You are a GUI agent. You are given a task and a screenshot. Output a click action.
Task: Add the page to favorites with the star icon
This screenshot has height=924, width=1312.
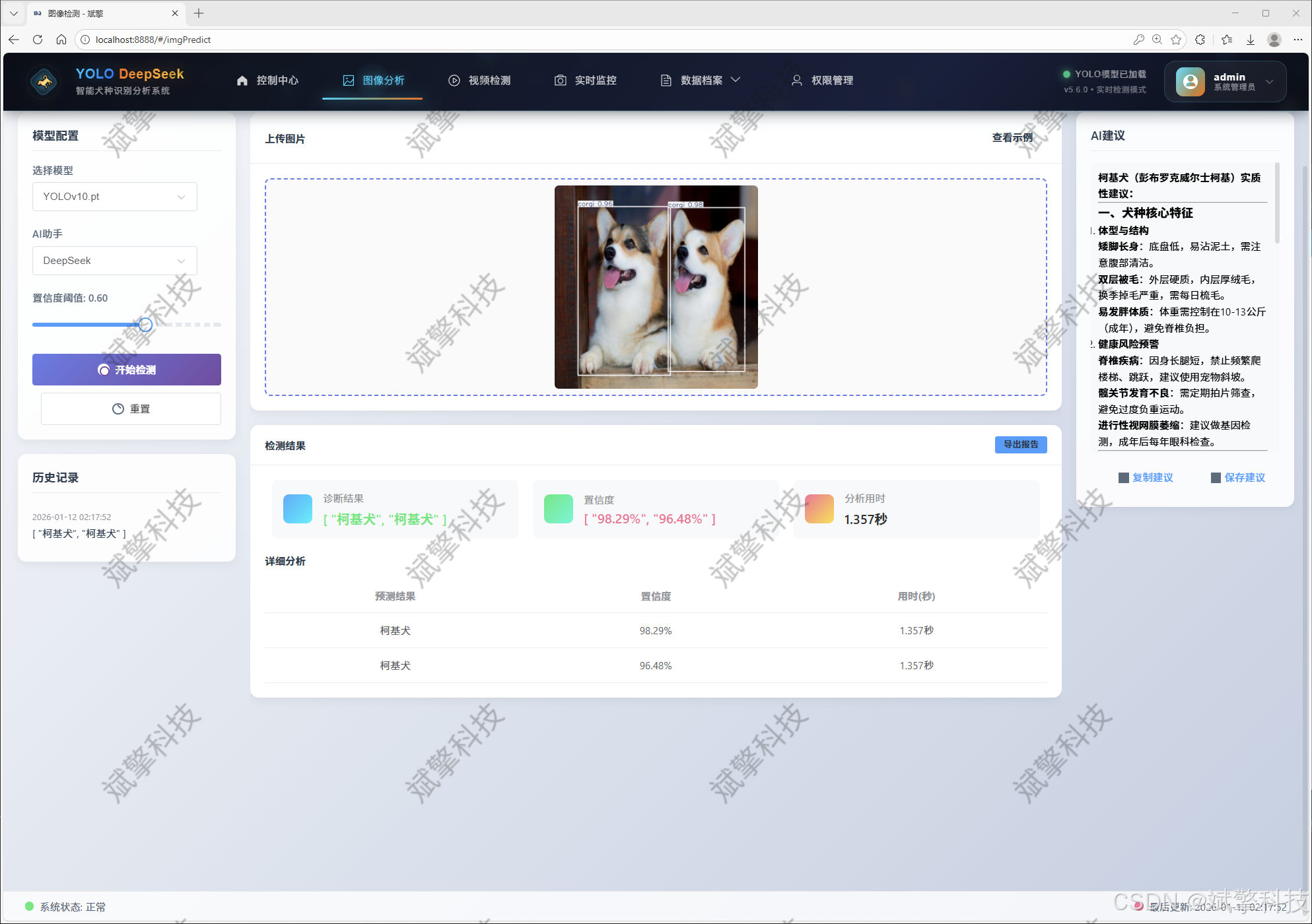pyautogui.click(x=1176, y=40)
